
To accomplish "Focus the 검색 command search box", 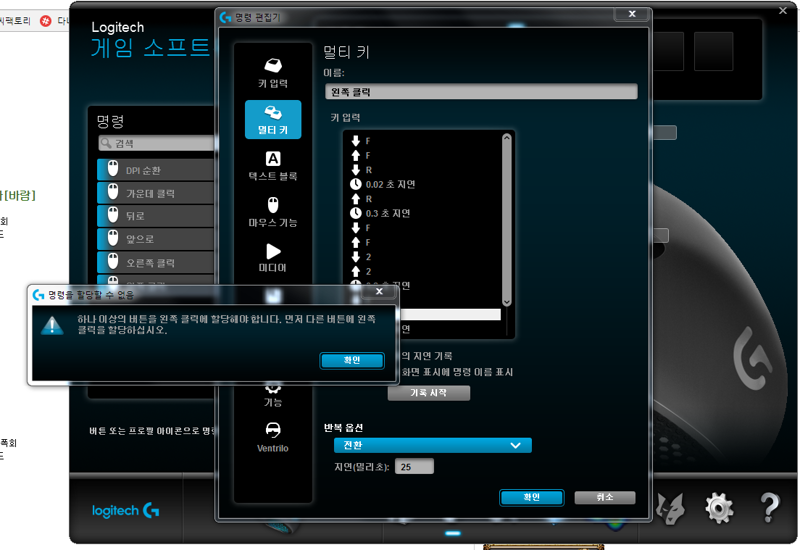I will pos(156,143).
